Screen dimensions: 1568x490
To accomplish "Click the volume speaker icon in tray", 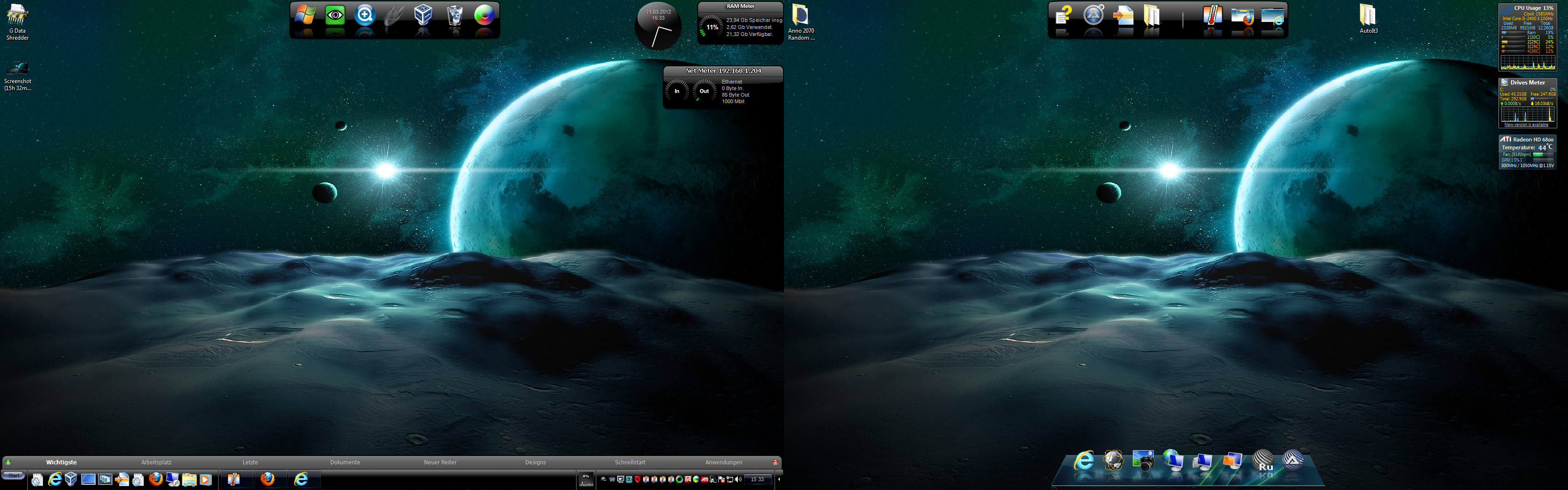I will coord(738,480).
